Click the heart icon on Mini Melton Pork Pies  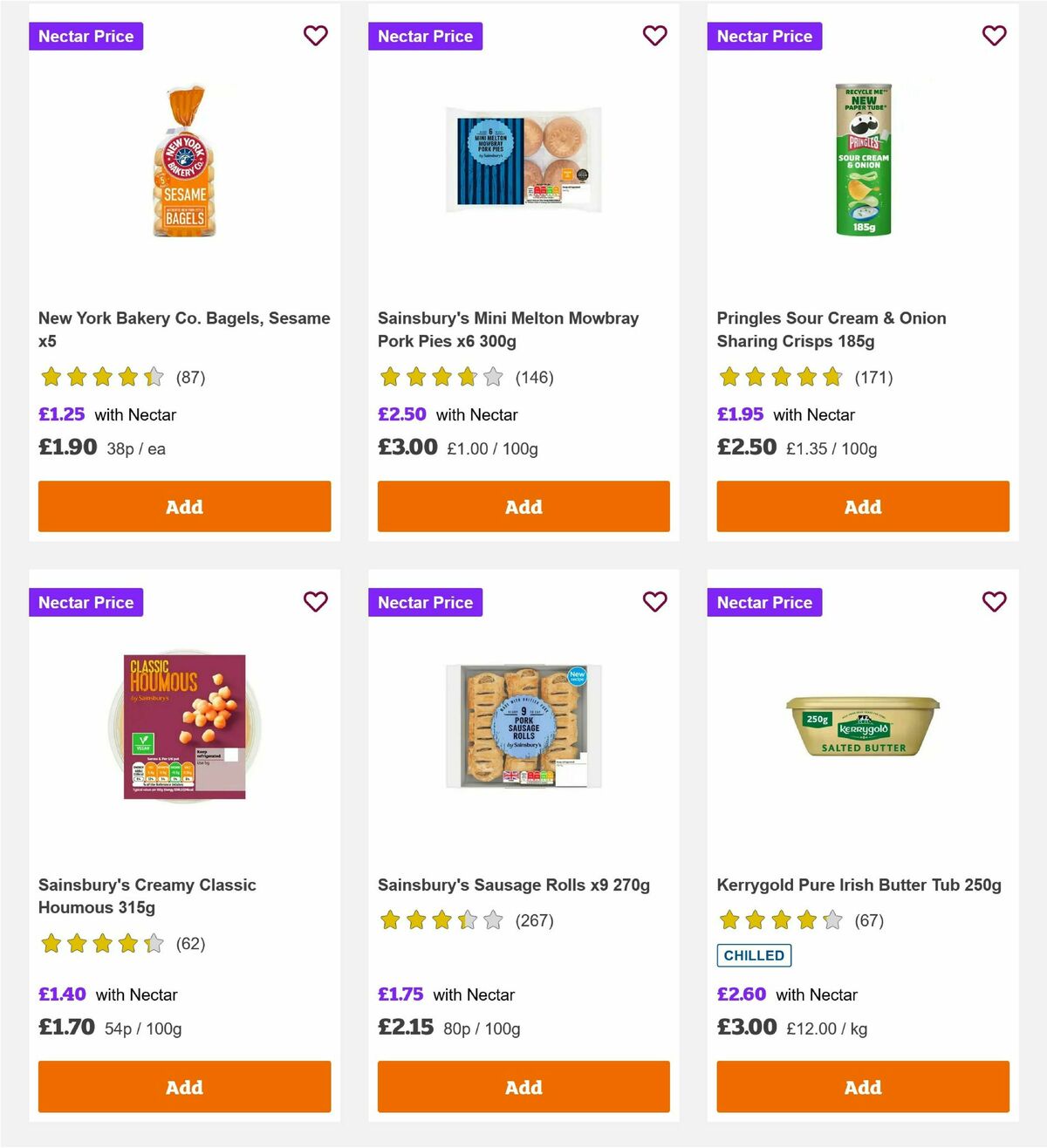[x=654, y=36]
